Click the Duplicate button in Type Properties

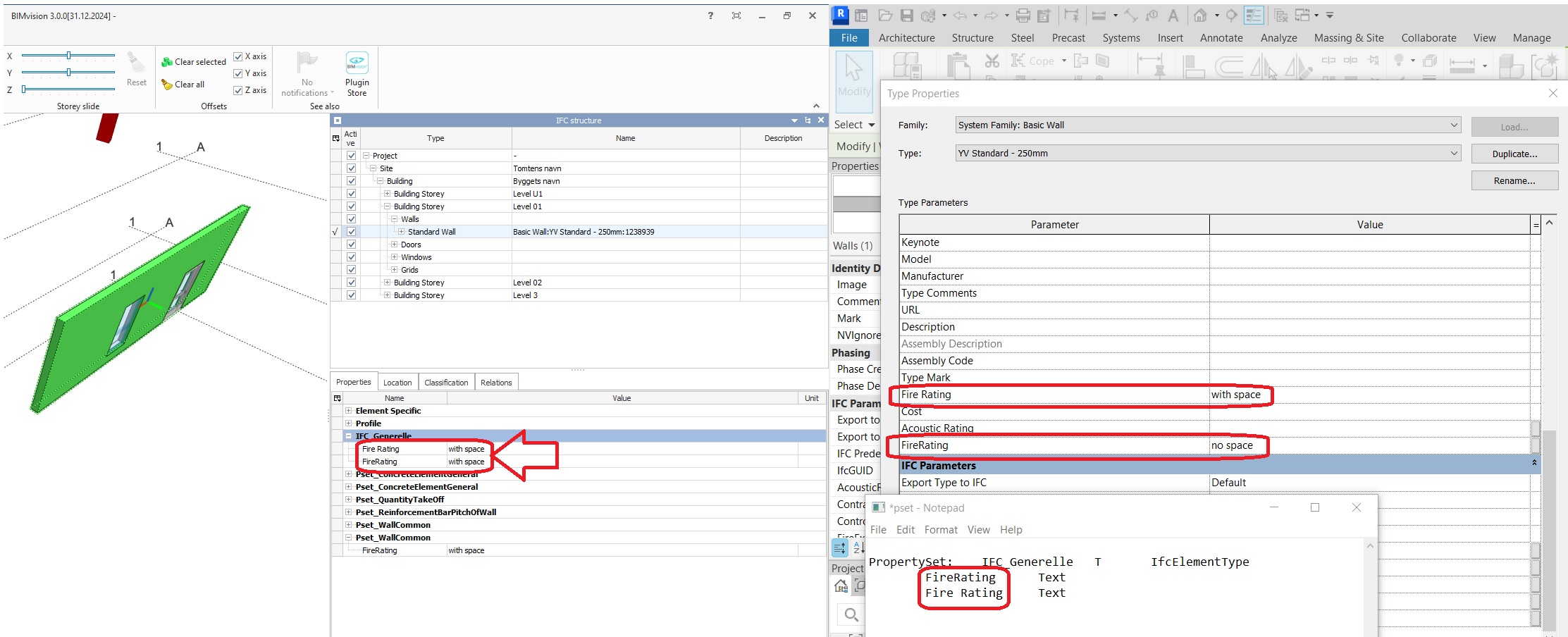pos(1514,154)
